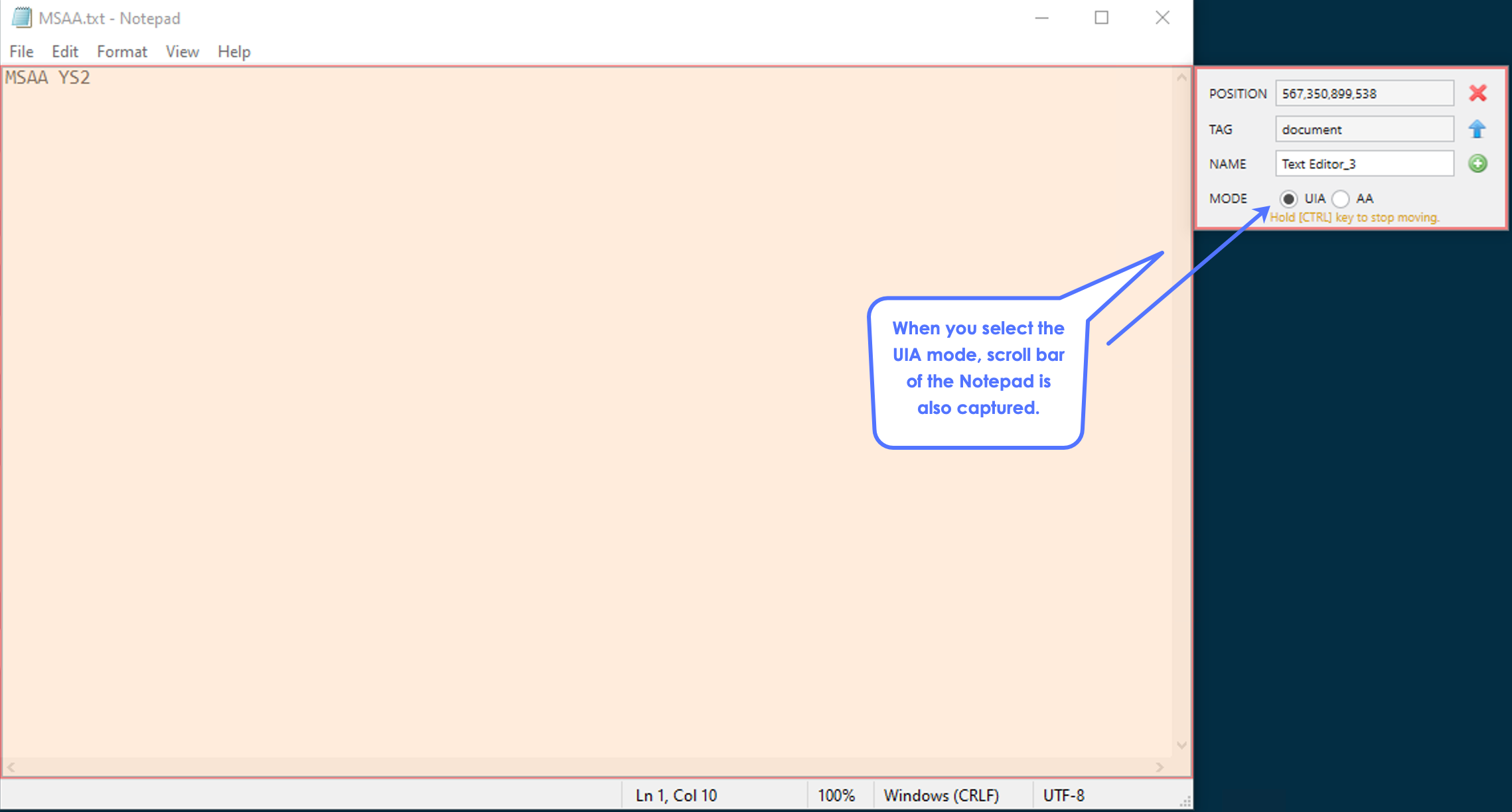
Task: Click the NAME field Text Editor_3
Action: pyautogui.click(x=1365, y=163)
